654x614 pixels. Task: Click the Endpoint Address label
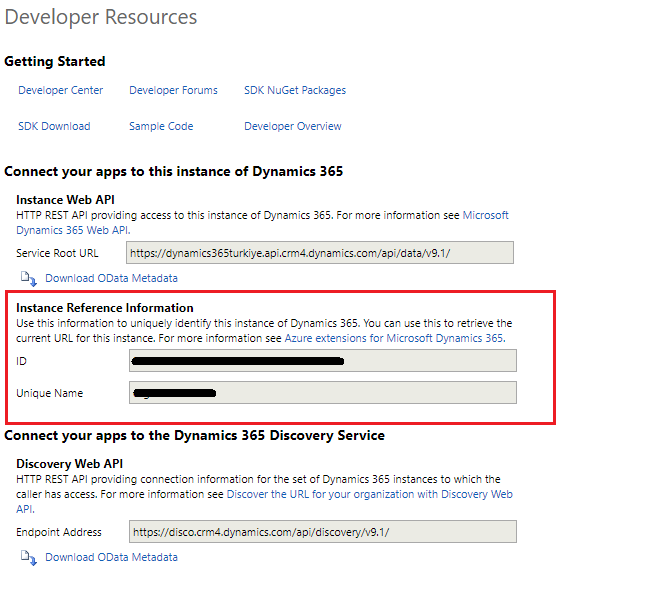59,532
